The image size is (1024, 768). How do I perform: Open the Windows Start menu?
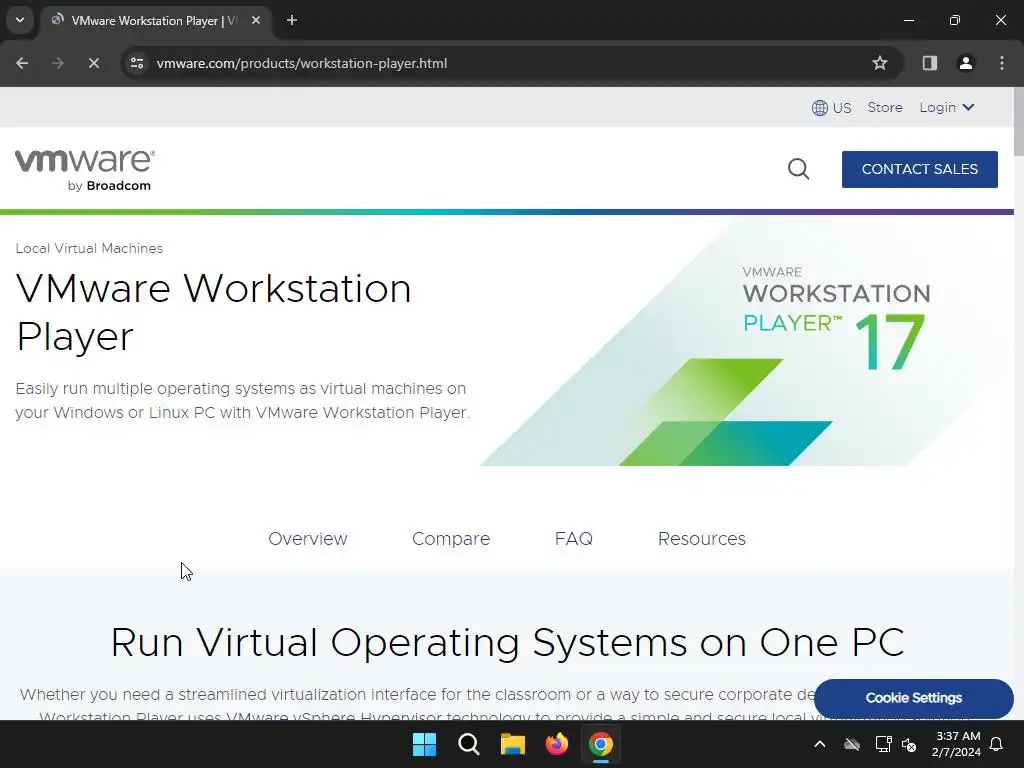424,744
